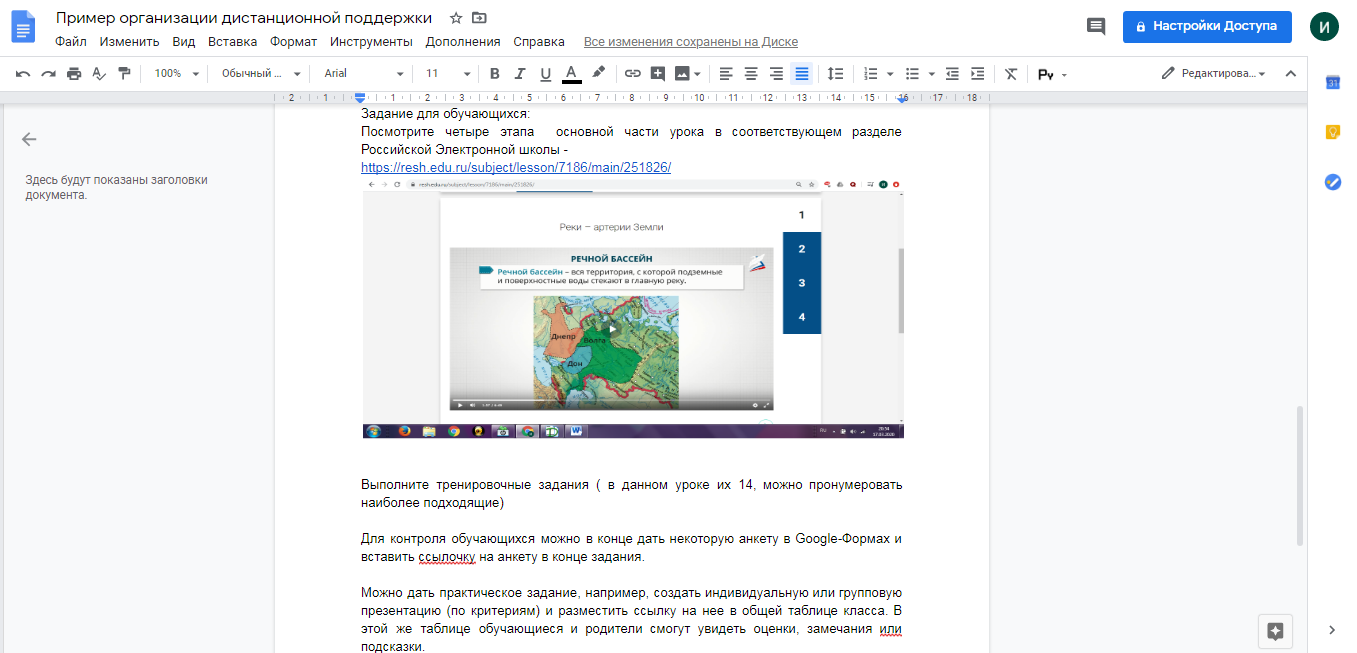Click the Clear formatting icon
Viewport: 1357px width, 653px height.
click(1011, 74)
